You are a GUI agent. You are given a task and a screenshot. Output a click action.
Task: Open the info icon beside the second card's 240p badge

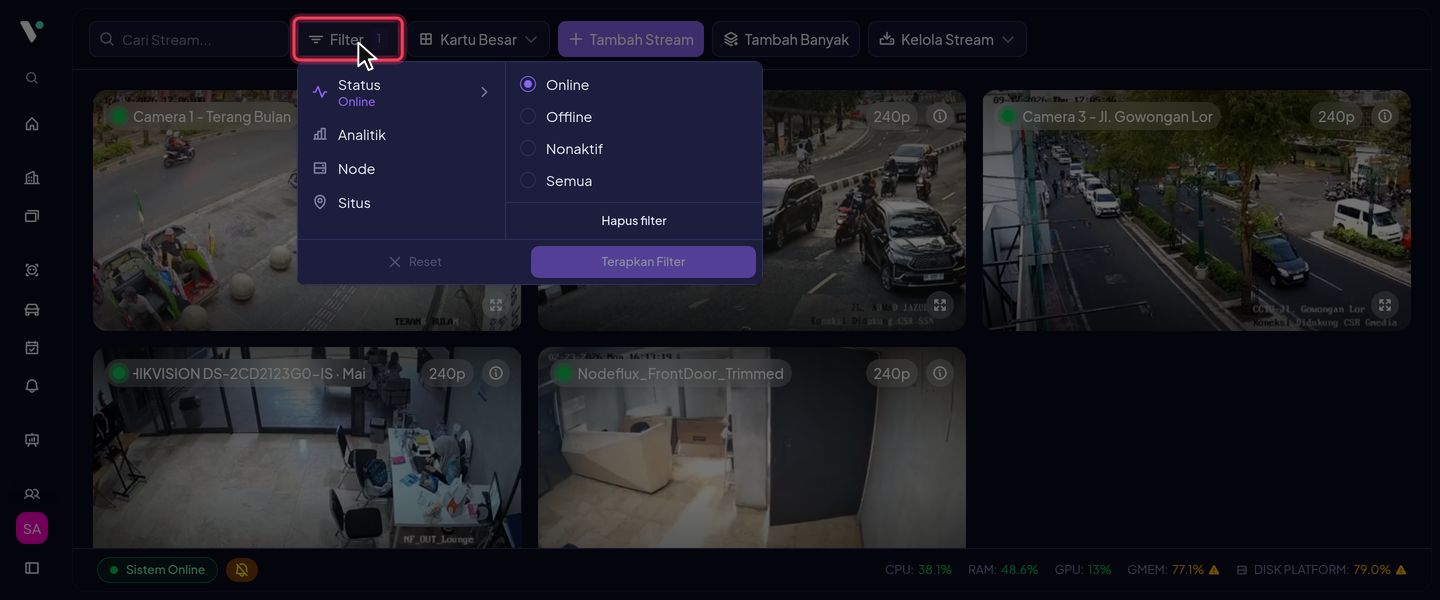[940, 117]
